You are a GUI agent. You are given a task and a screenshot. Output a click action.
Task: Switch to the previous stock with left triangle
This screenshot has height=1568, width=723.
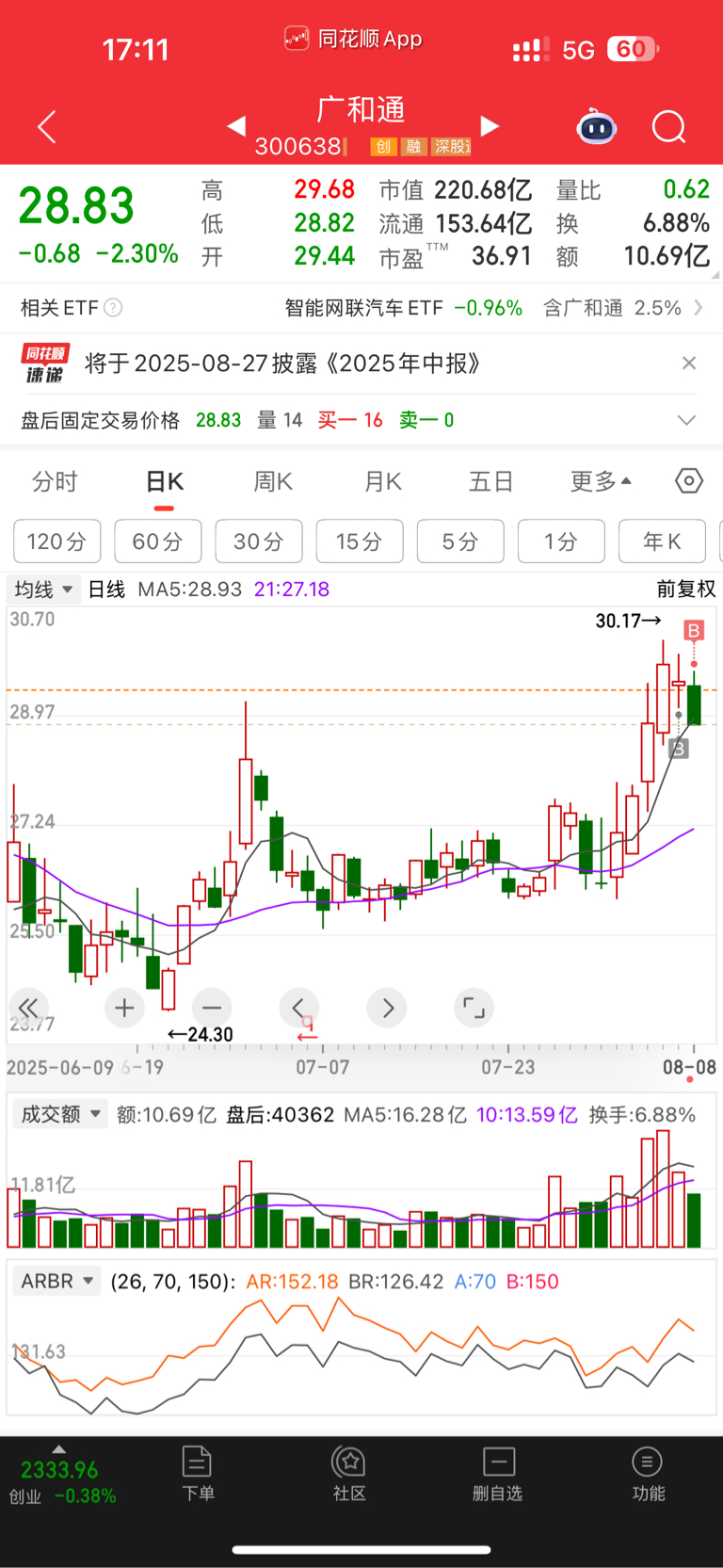[236, 125]
